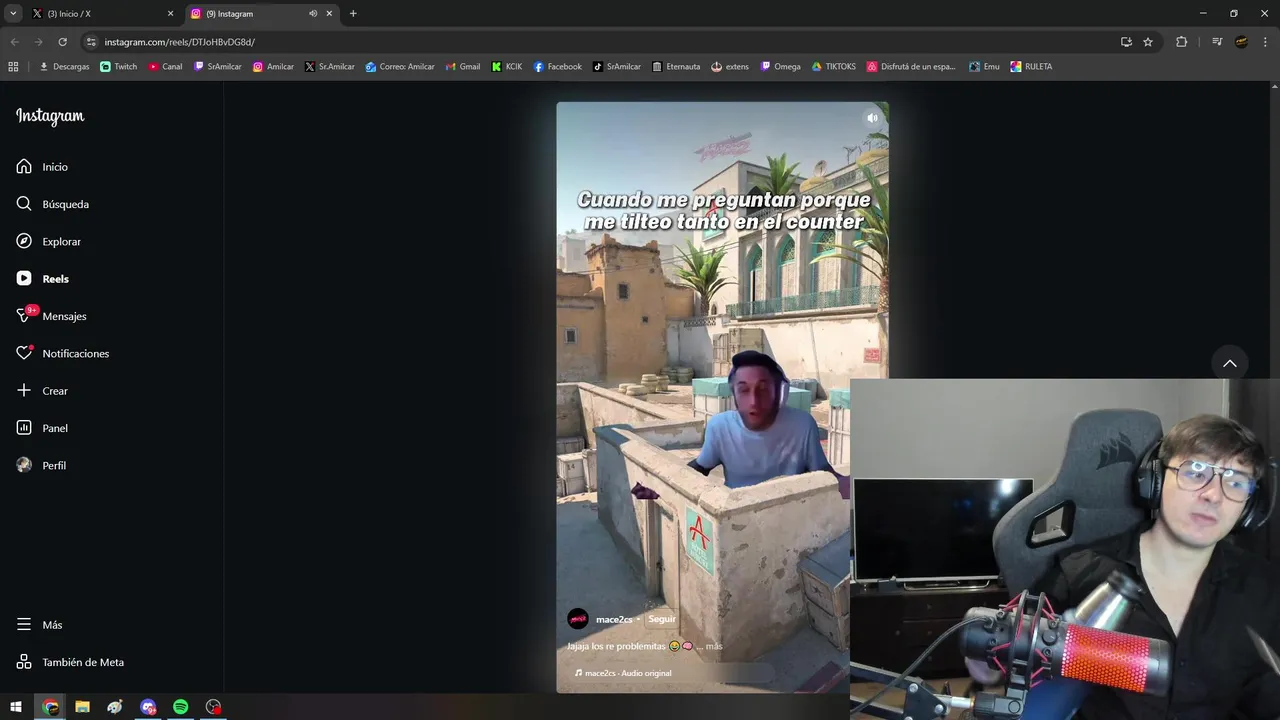Open Correo: Amilcar bookmark
This screenshot has height=720, width=1280.
coord(400,67)
